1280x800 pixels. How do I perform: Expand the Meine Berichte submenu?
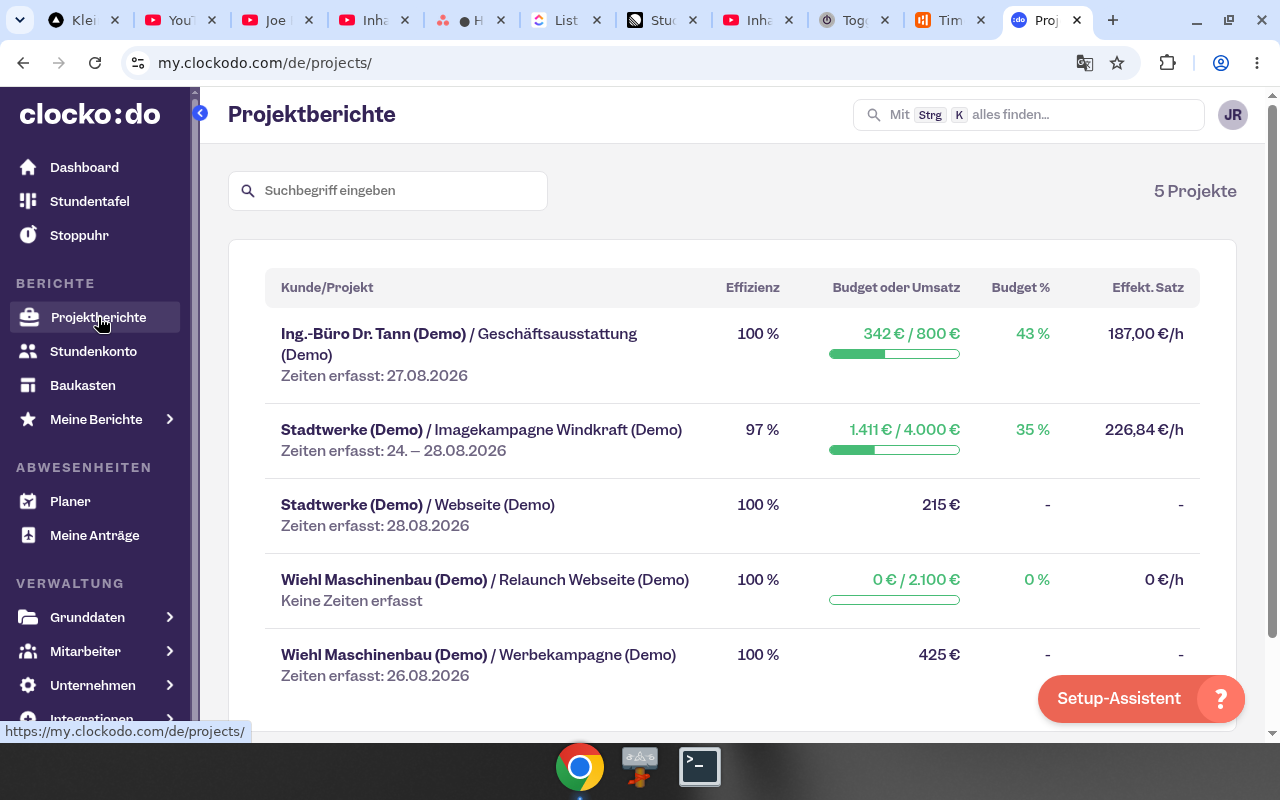170,419
